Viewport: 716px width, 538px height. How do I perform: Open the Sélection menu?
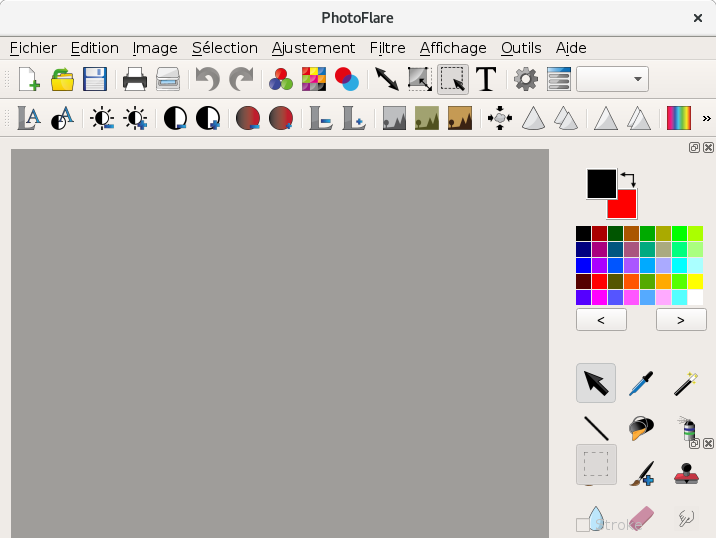(224, 47)
